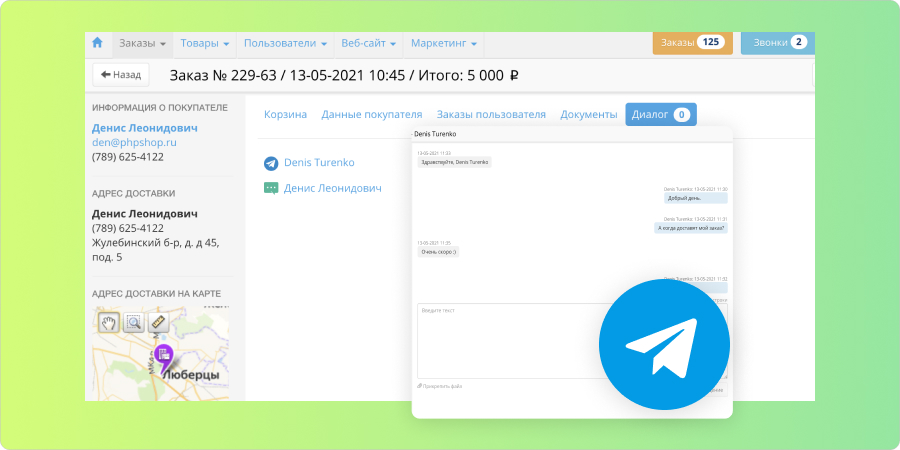Click the orange Заказы 125 button
The width and height of the screenshot is (900, 450).
click(692, 42)
